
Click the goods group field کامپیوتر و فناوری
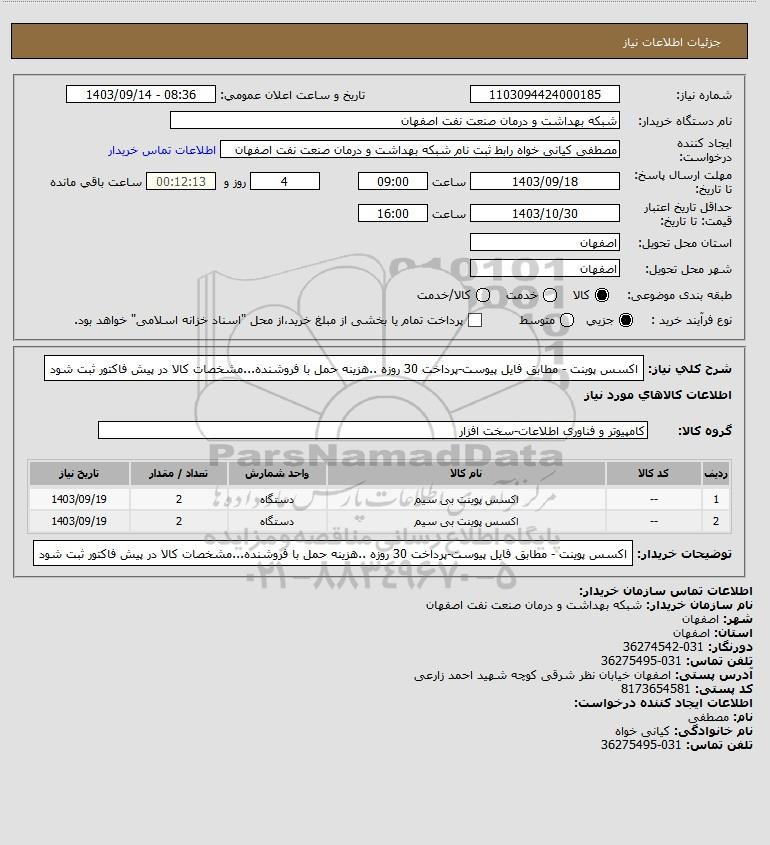click(x=373, y=431)
